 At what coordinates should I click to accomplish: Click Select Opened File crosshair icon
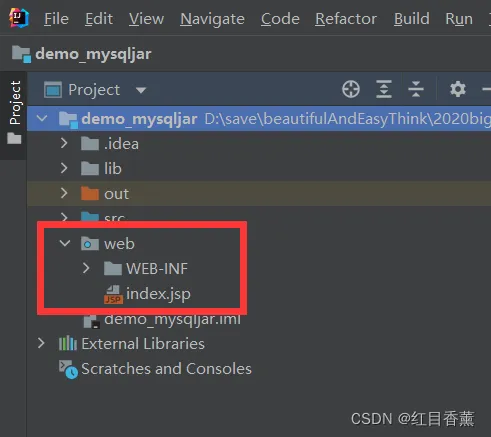pyautogui.click(x=351, y=89)
